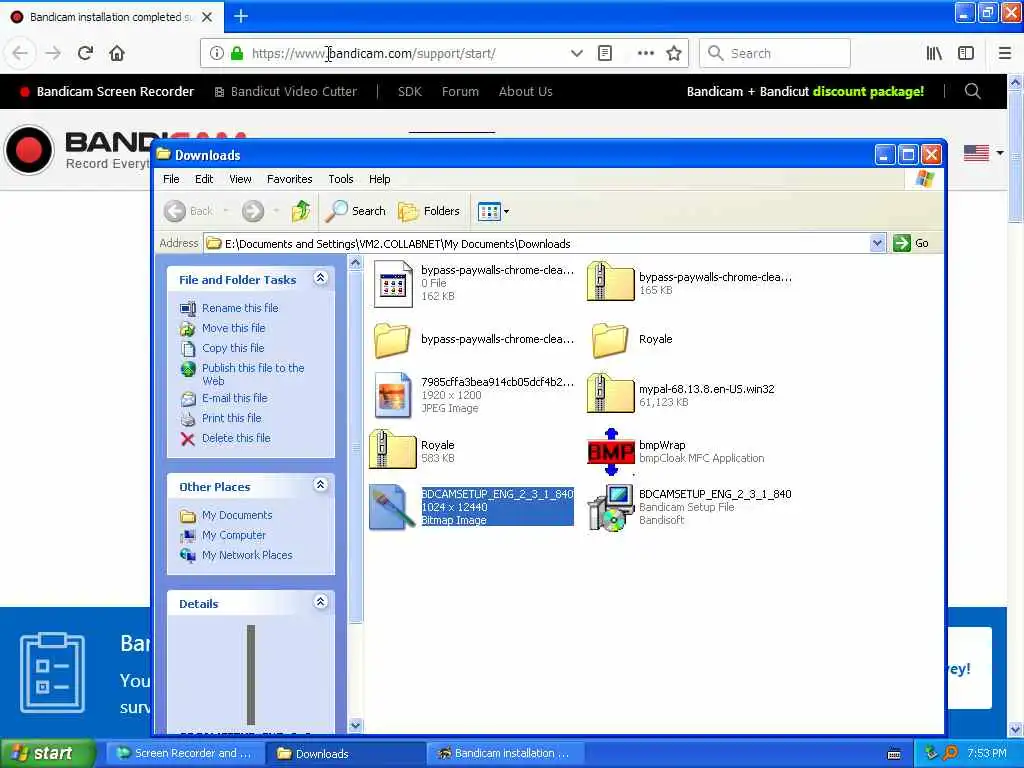Open the Edit menu in Downloads
The width and height of the screenshot is (1024, 768).
(204, 179)
